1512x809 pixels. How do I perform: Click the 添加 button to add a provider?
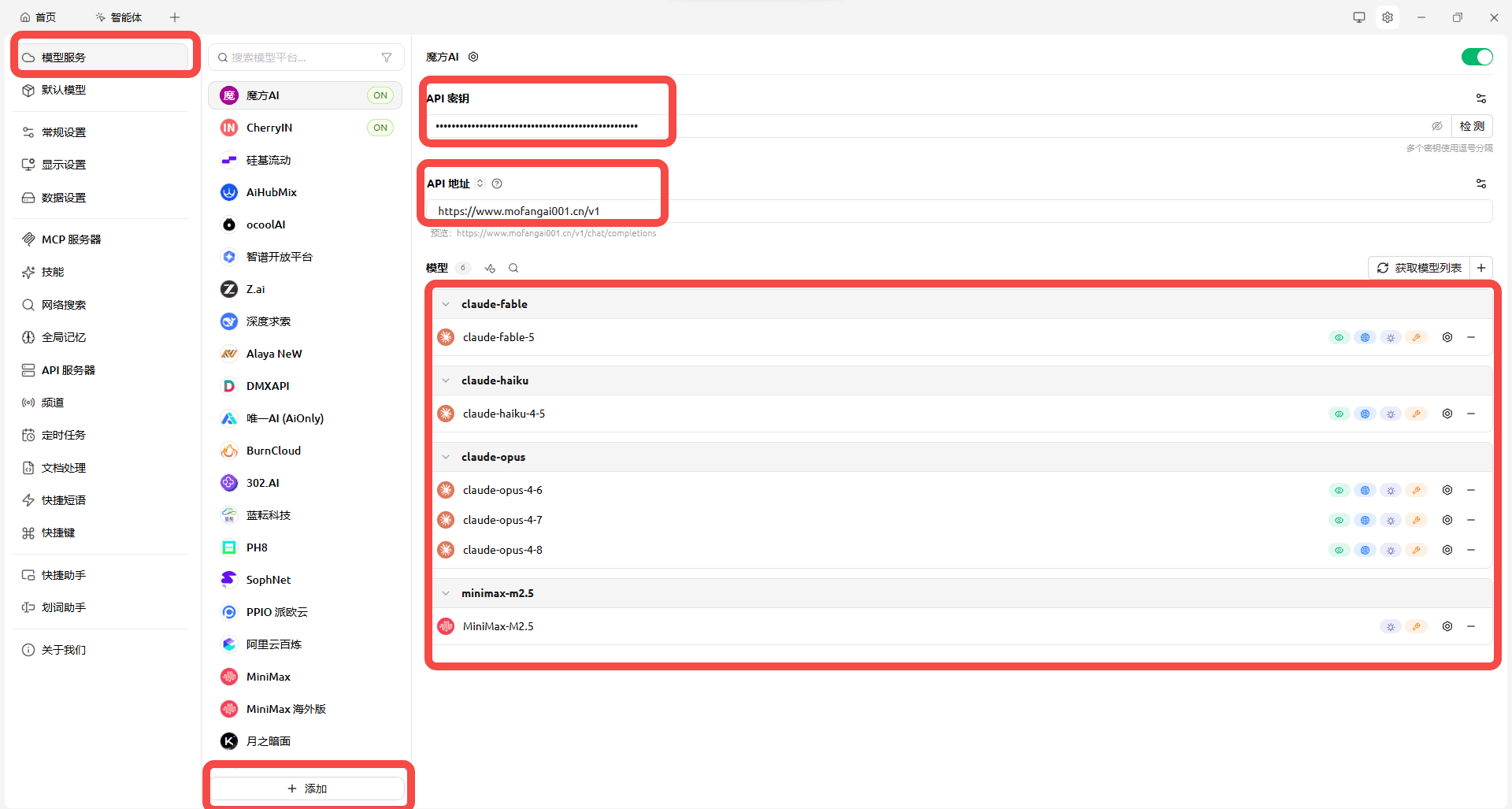(307, 789)
